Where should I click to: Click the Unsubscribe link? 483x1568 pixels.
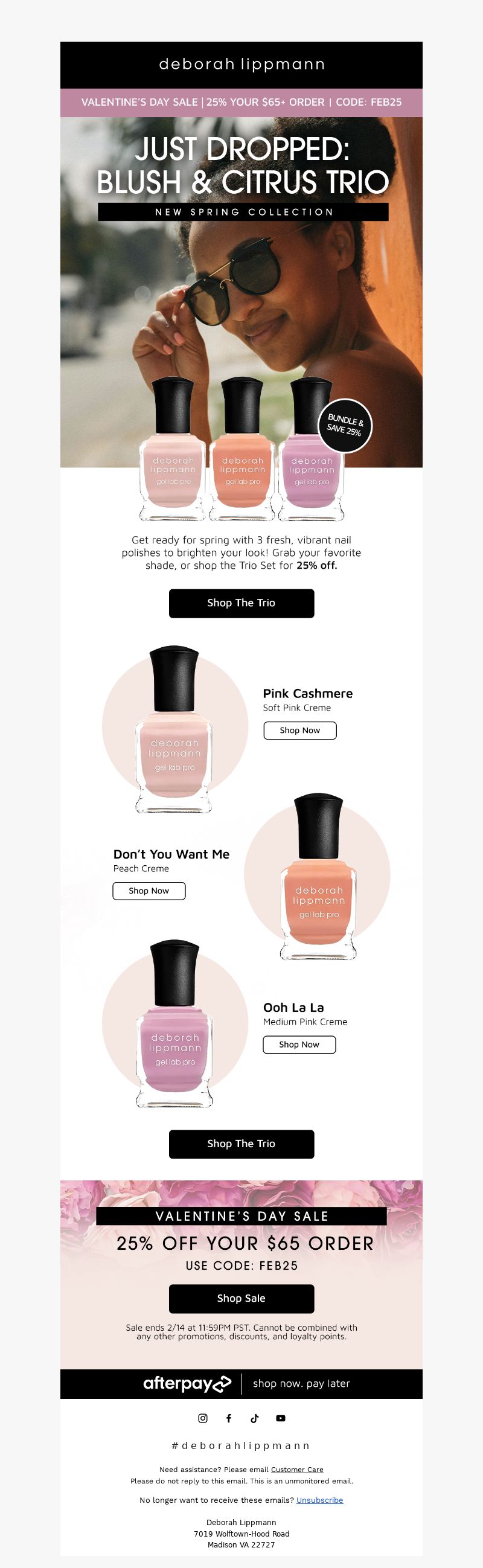[320, 1500]
